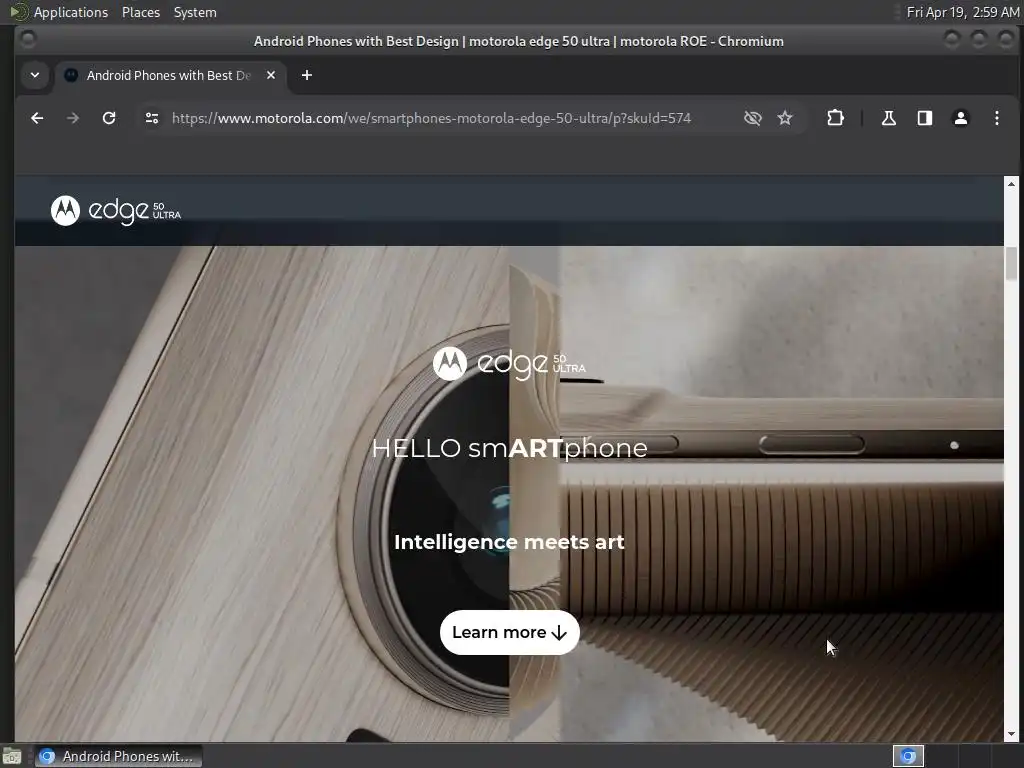The height and width of the screenshot is (768, 1024).
Task: Open the System menu
Action: pos(195,12)
